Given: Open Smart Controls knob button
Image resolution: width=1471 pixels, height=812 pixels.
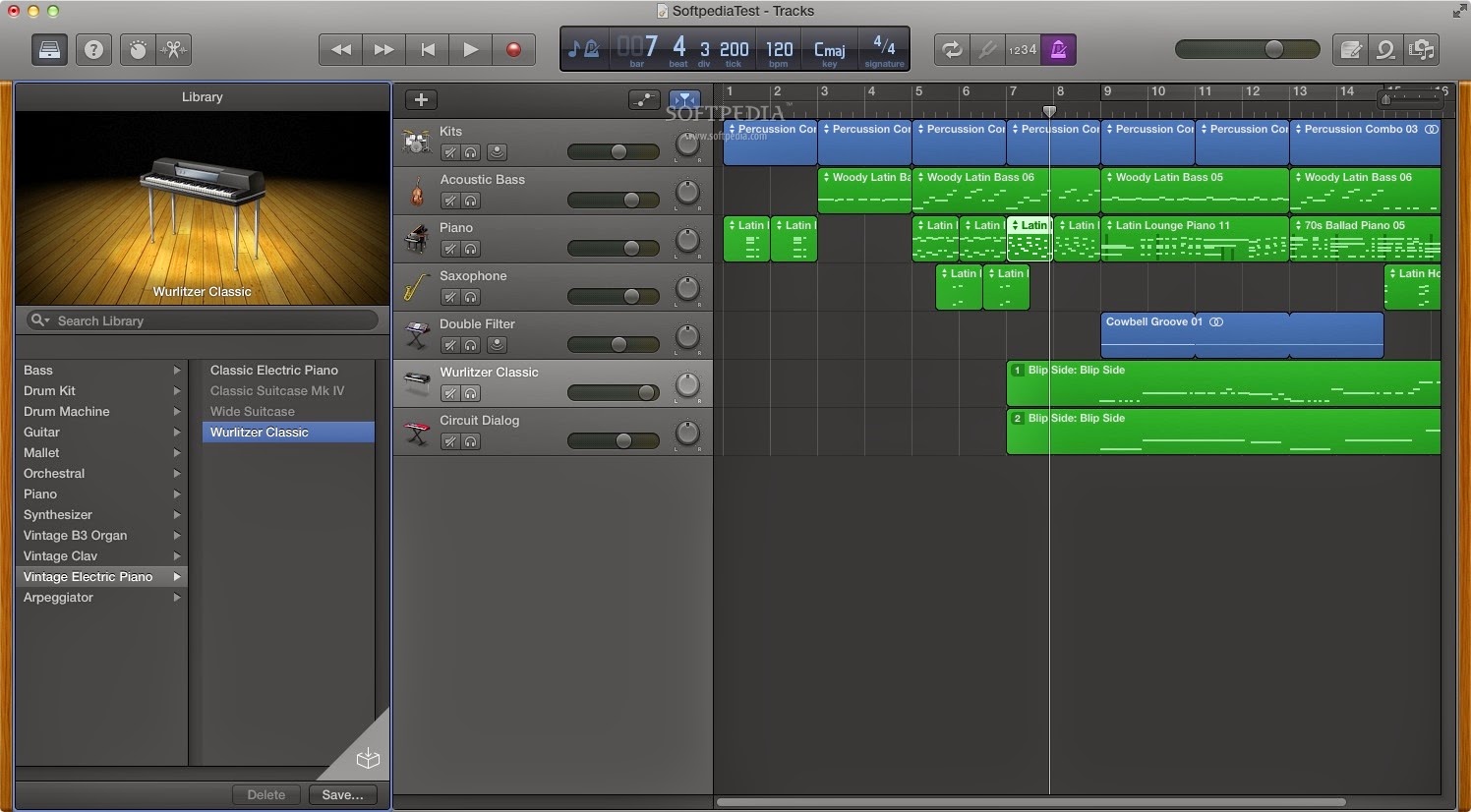Looking at the screenshot, I should point(138,49).
